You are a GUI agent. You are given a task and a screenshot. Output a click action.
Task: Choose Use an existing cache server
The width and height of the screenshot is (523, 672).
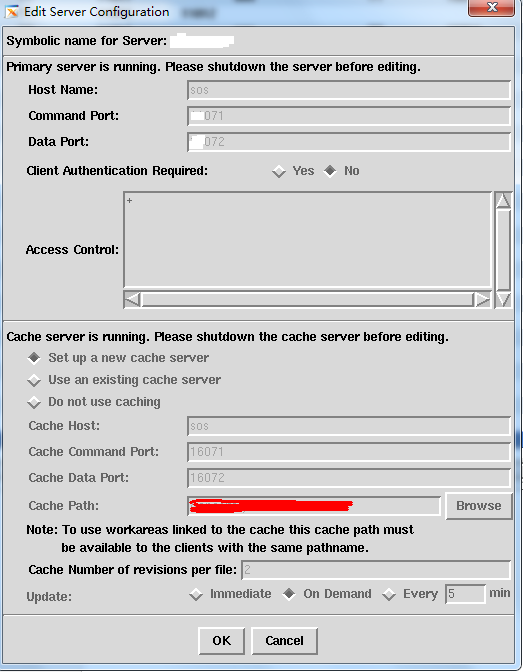(x=34, y=380)
